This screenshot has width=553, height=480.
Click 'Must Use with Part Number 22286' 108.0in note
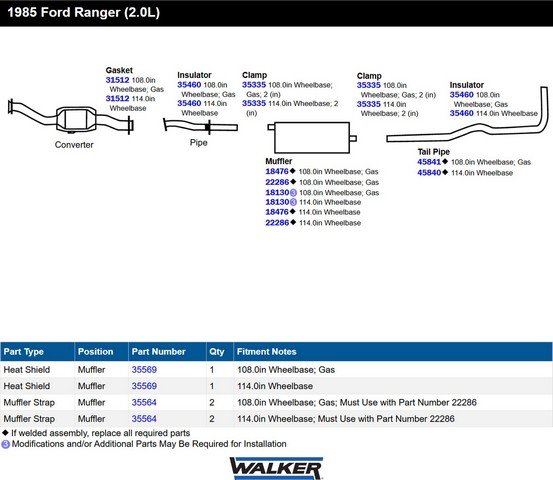[408, 402]
